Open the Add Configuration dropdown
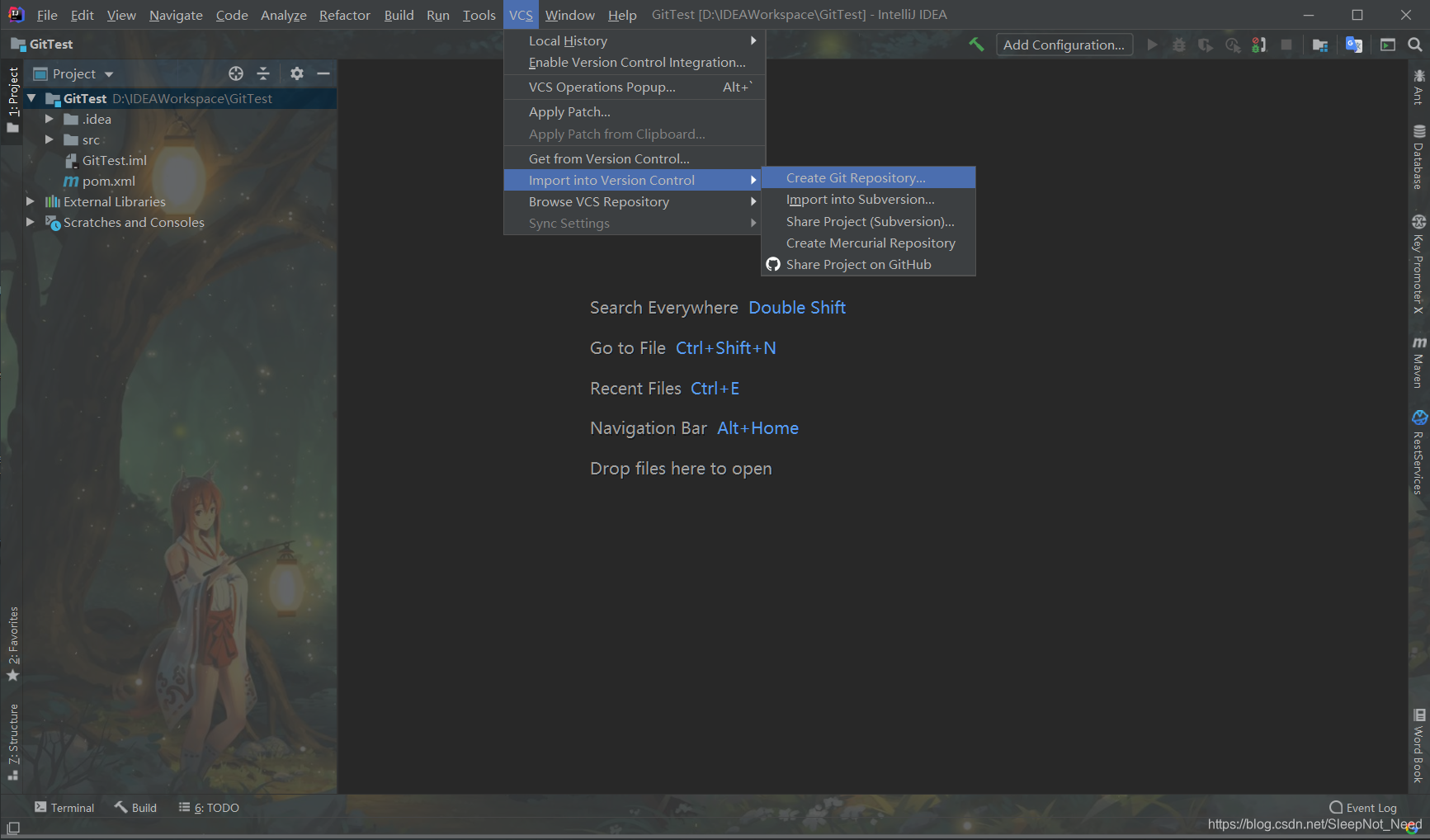1430x840 pixels. click(x=1064, y=45)
